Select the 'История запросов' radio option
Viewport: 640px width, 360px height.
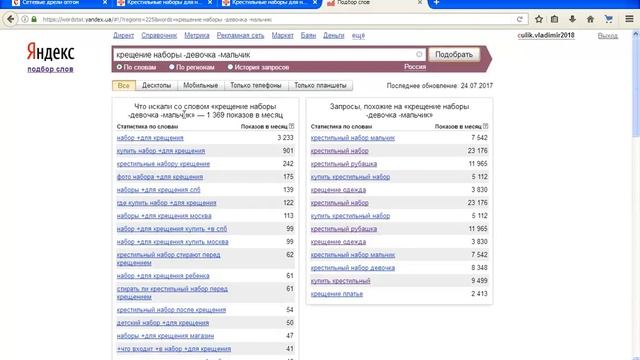230,67
